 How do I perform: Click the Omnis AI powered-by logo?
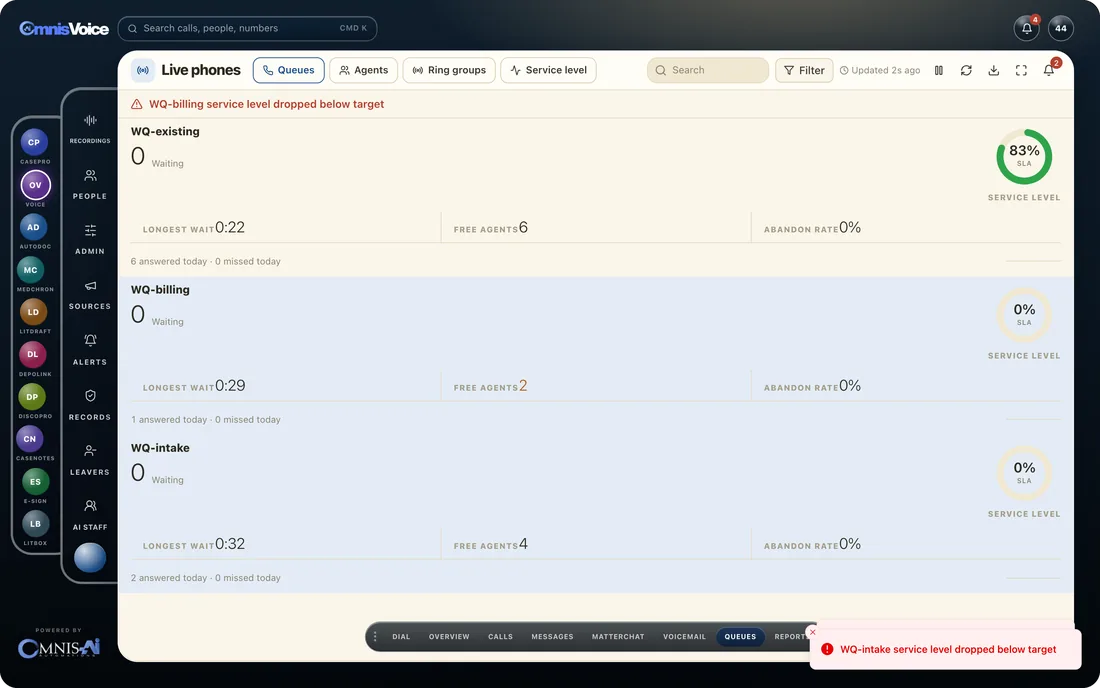(59, 648)
